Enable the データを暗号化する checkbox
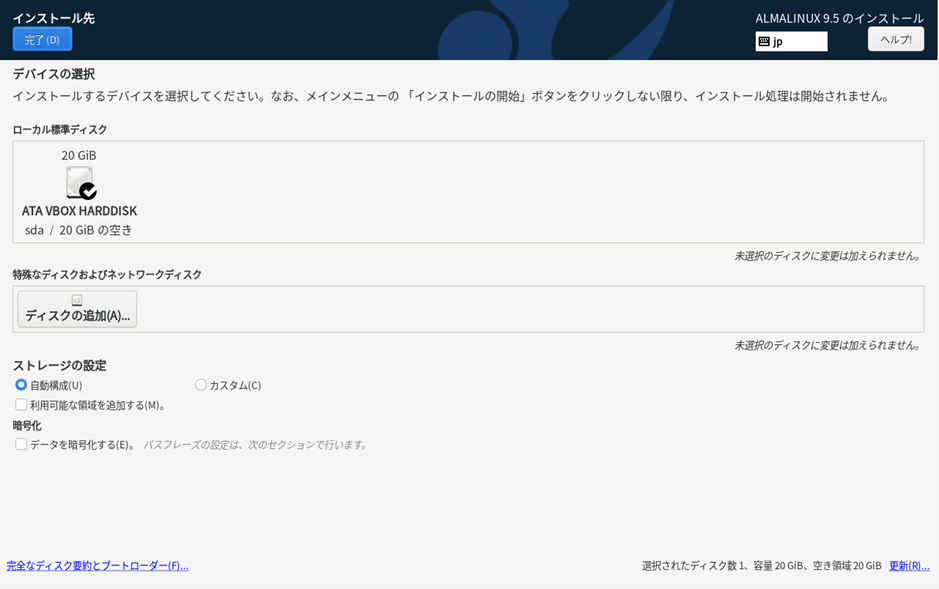Viewport: 939px width, 589px height. [21, 445]
